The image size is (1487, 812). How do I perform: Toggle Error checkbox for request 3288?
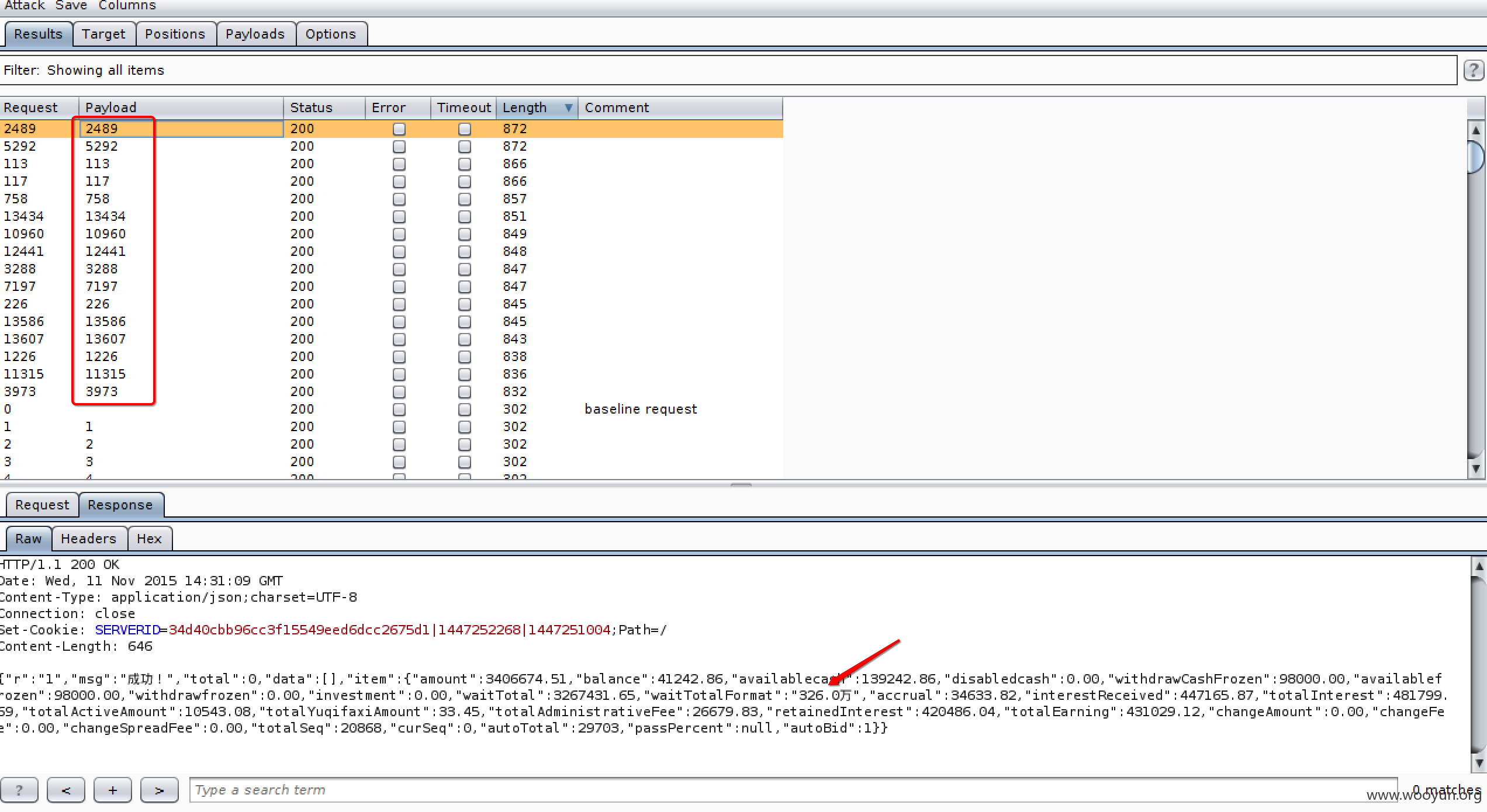(399, 269)
